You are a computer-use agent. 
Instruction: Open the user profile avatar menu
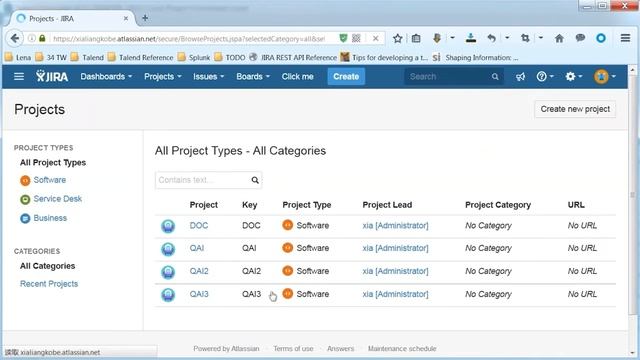[604, 76]
